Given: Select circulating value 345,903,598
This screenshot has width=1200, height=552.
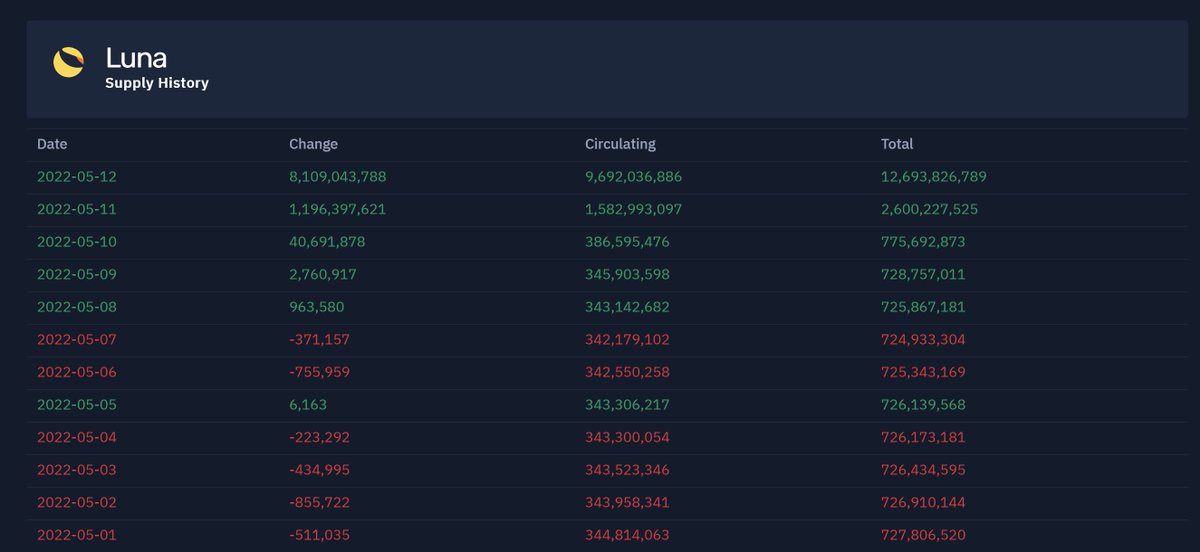Looking at the screenshot, I should [628, 274].
